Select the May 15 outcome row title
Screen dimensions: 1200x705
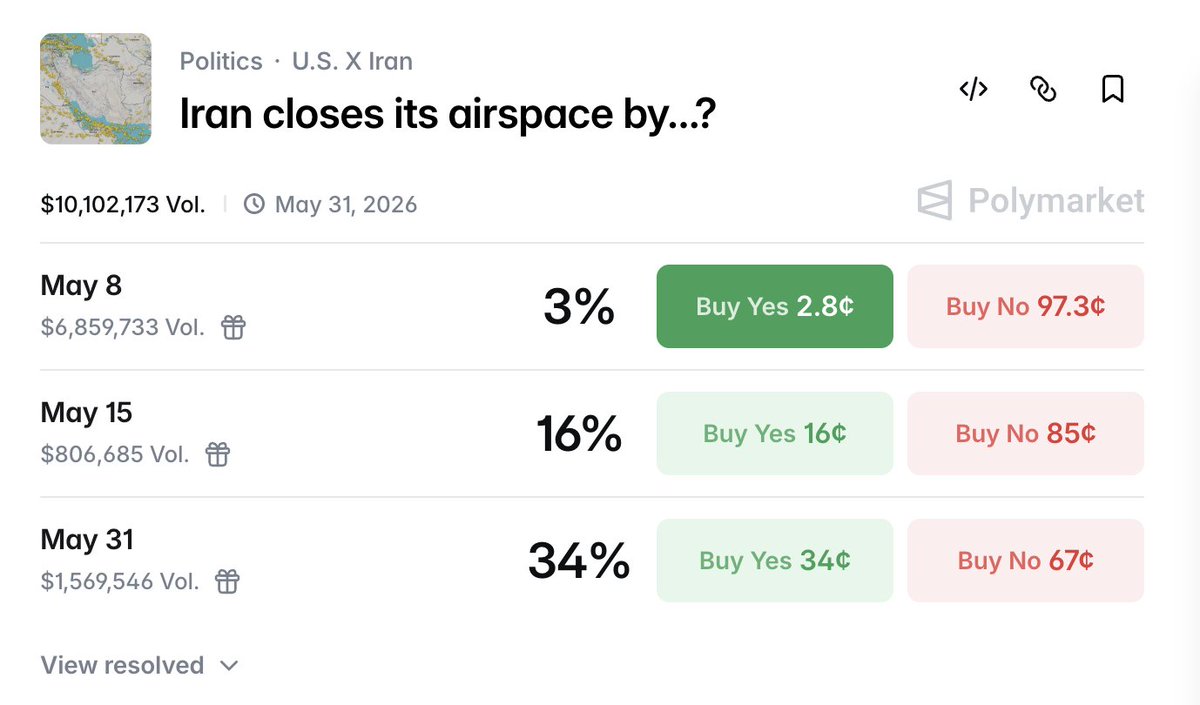86,413
